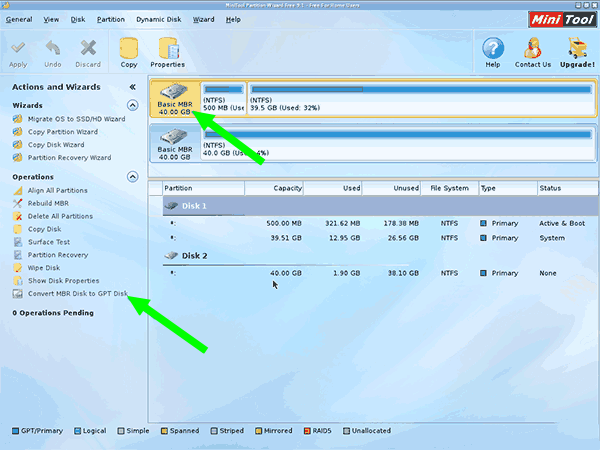Click the Rebuild MBR icon
This screenshot has width=600, height=450.
[18, 204]
